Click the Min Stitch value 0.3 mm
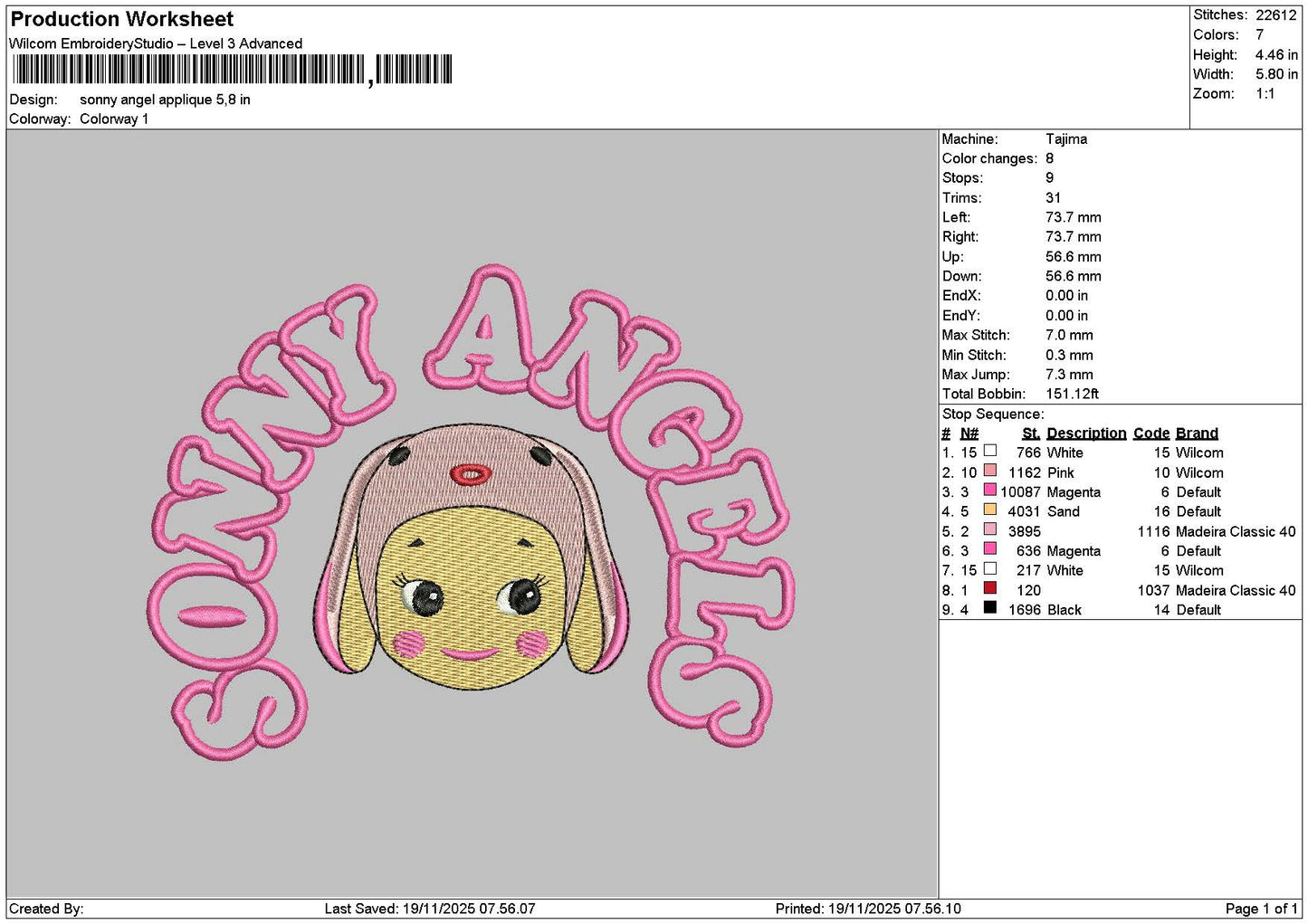The image size is (1308, 924). [x=1069, y=355]
